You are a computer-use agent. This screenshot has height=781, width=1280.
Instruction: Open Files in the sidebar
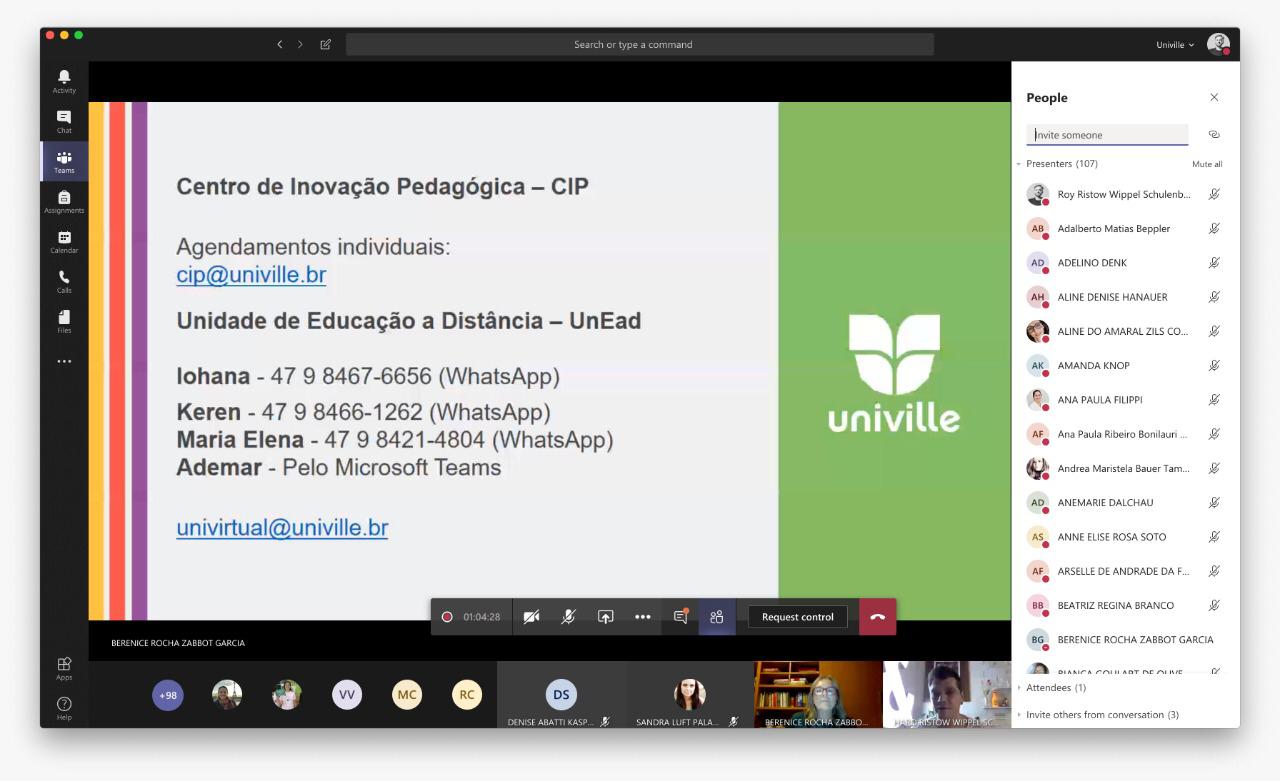(x=64, y=321)
